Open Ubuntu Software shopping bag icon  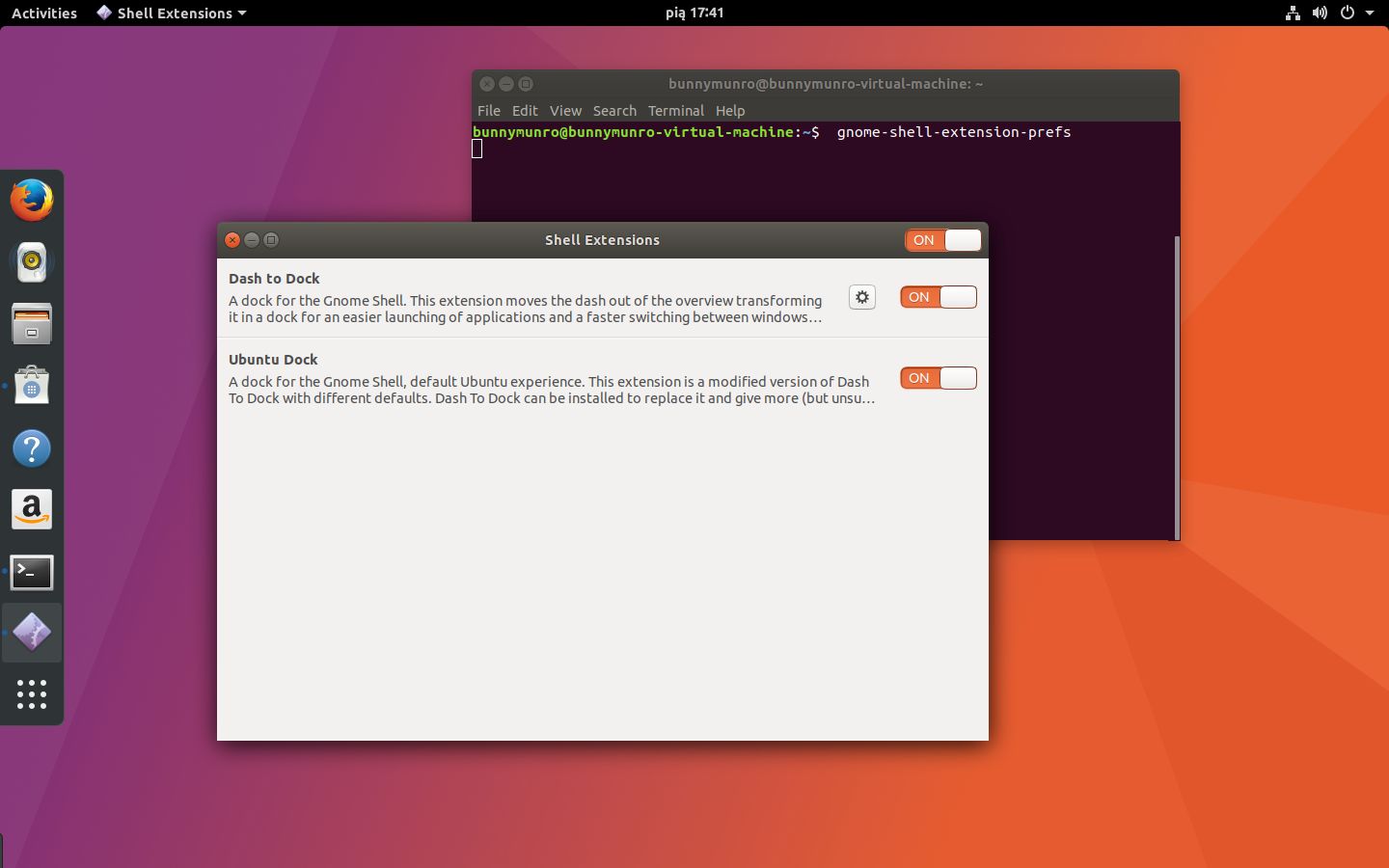tap(32, 386)
